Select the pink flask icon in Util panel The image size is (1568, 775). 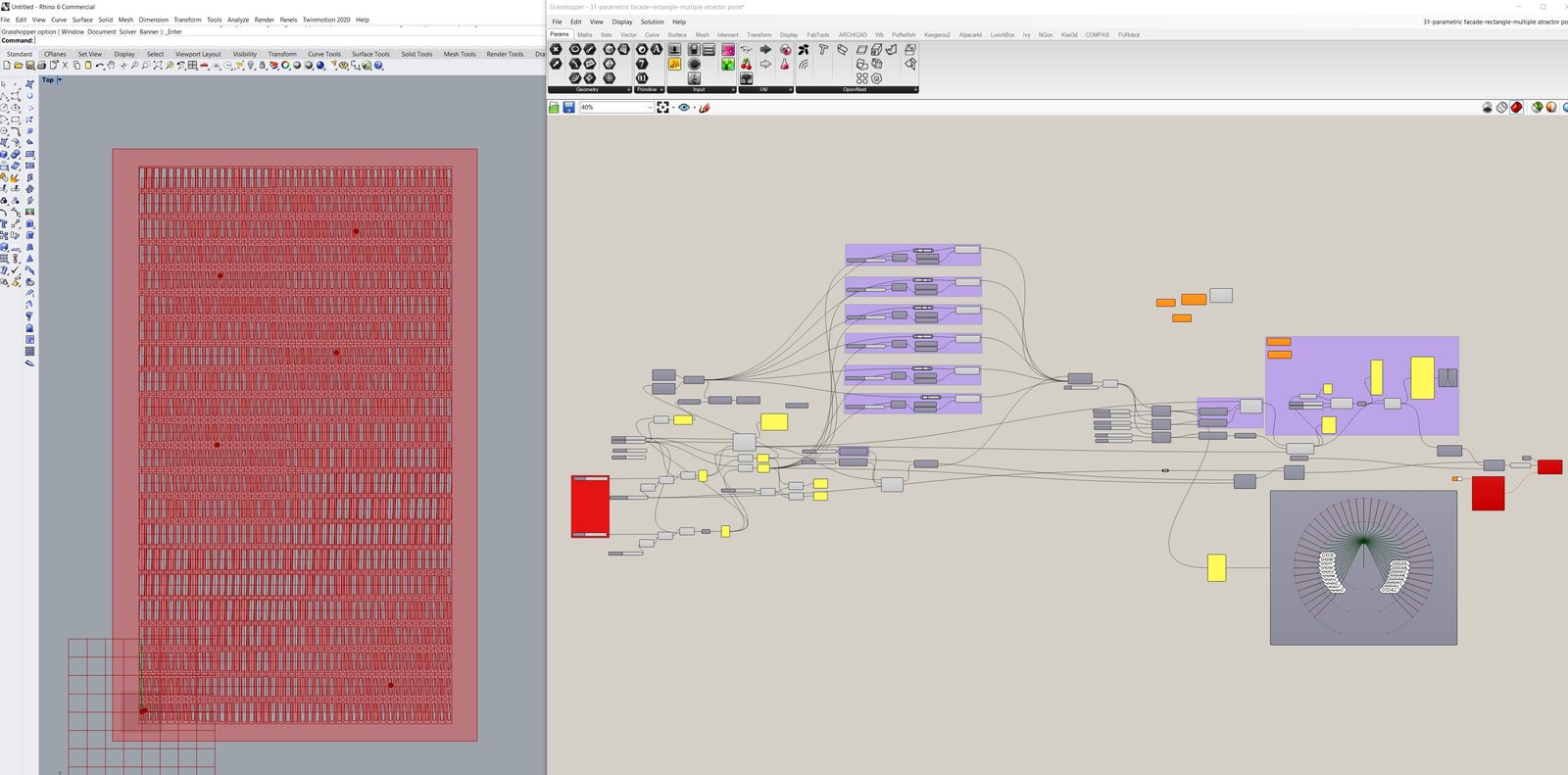(x=784, y=64)
